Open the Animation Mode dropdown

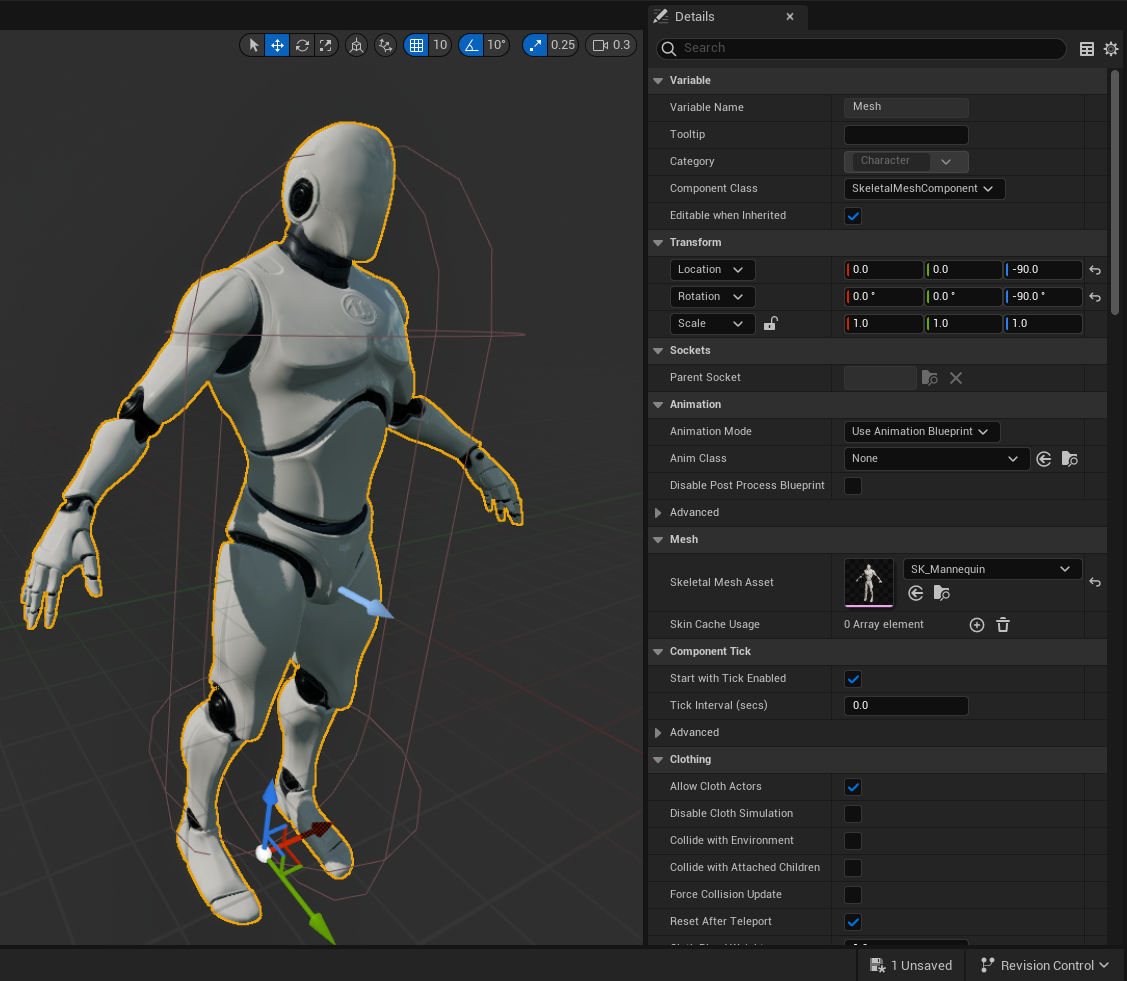pos(921,432)
